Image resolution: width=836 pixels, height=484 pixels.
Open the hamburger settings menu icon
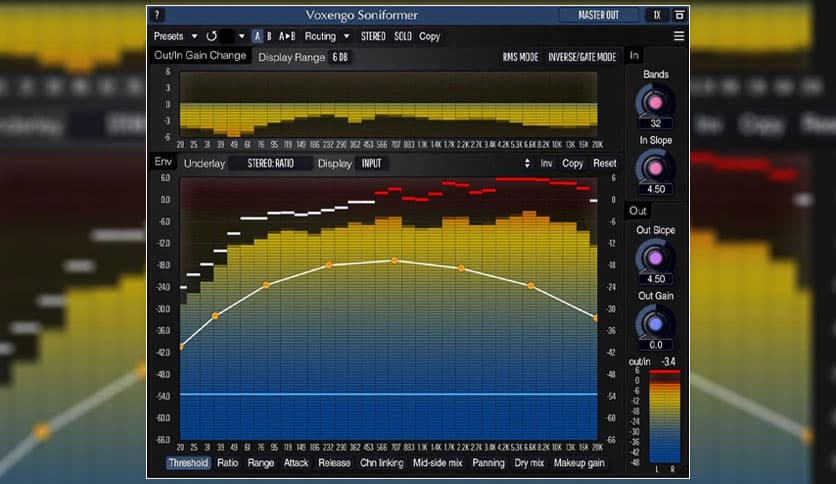click(679, 36)
